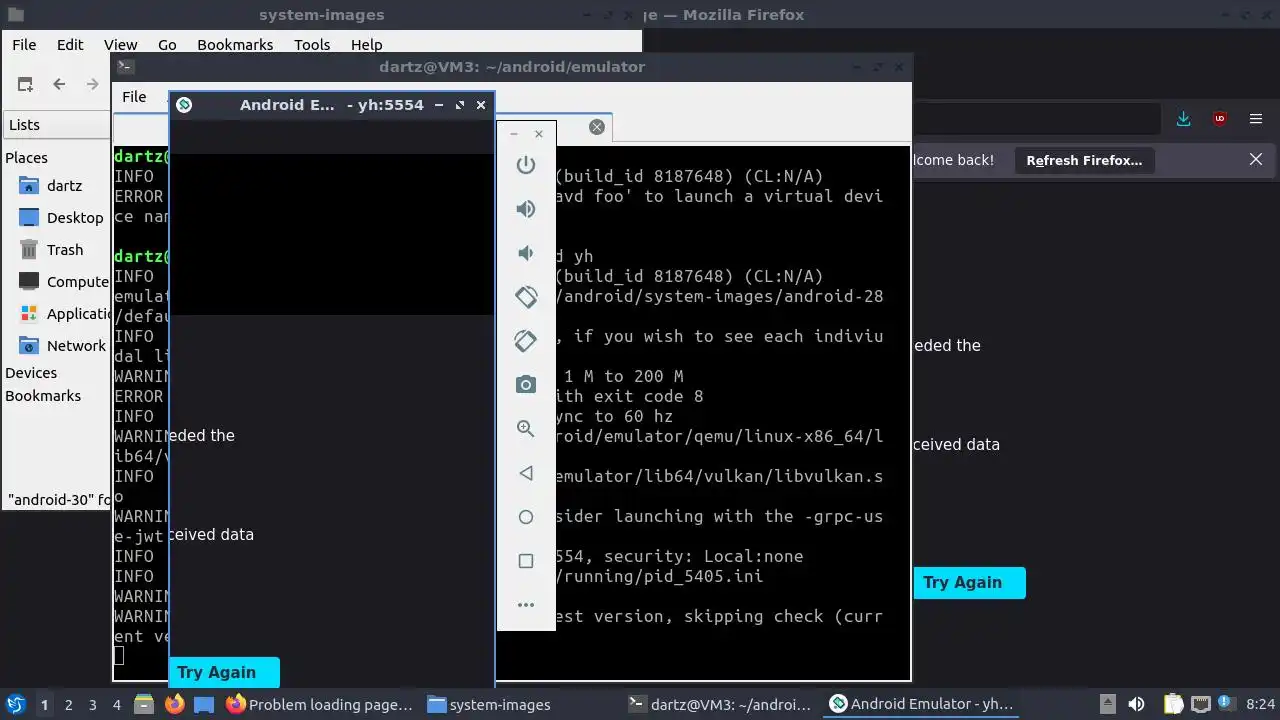Click Refresh Firefox button
Image resolution: width=1280 pixels, height=720 pixels.
pos(1084,160)
